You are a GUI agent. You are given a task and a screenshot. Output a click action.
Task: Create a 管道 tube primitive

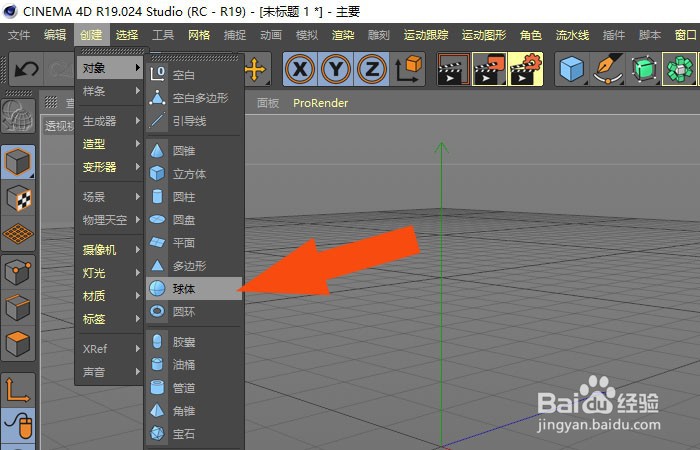pos(194,388)
